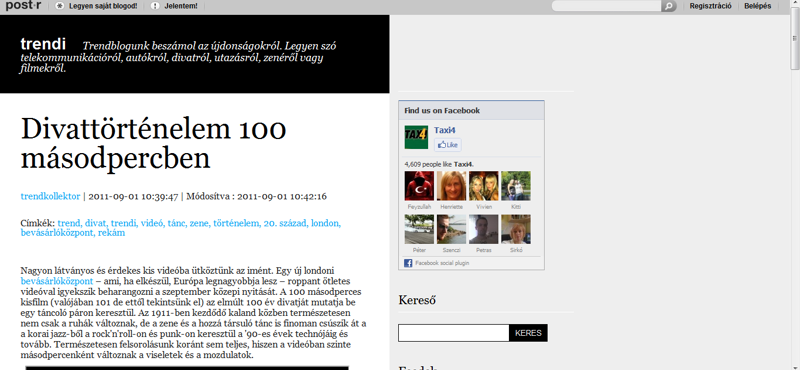800x370 pixels.
Task: Open the Regisztráció page
Action: point(711,6)
